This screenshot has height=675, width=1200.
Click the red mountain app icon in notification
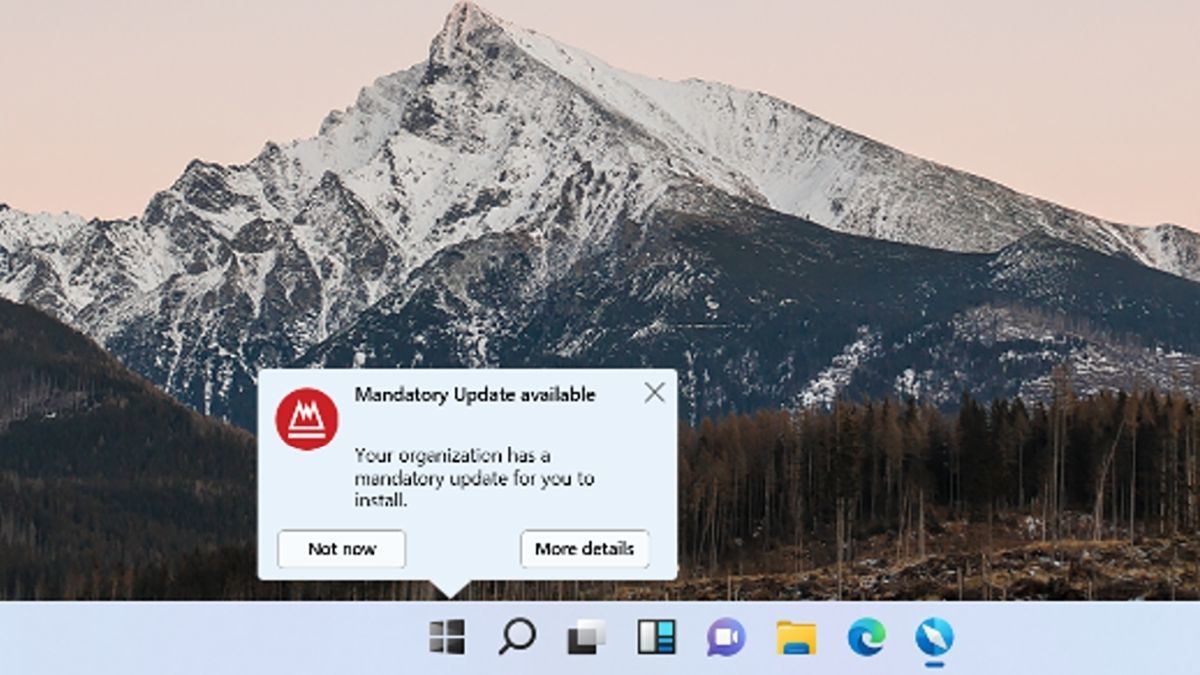click(307, 419)
